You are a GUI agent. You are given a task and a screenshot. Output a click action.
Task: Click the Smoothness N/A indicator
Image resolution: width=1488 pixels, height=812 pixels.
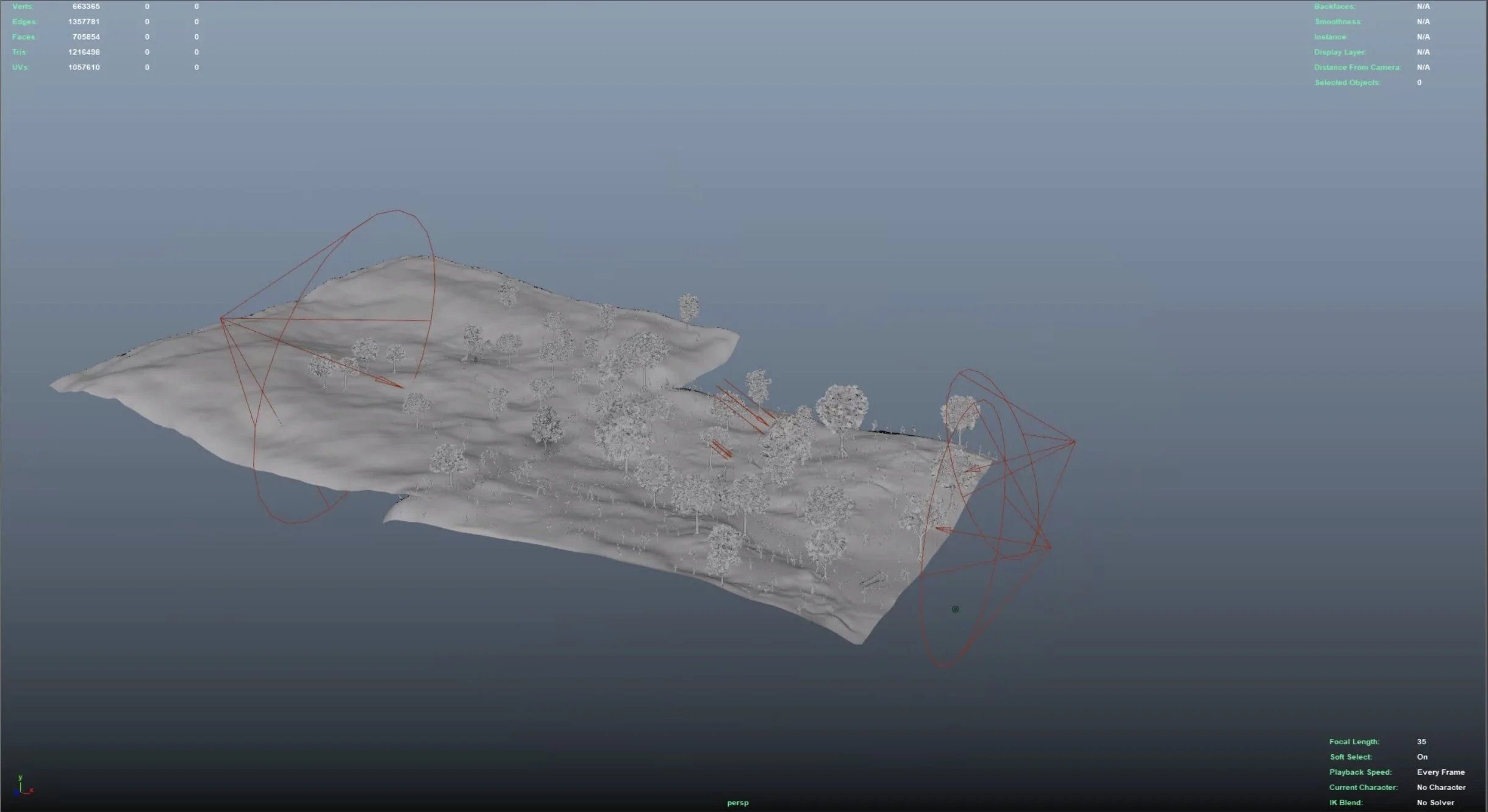click(1423, 21)
